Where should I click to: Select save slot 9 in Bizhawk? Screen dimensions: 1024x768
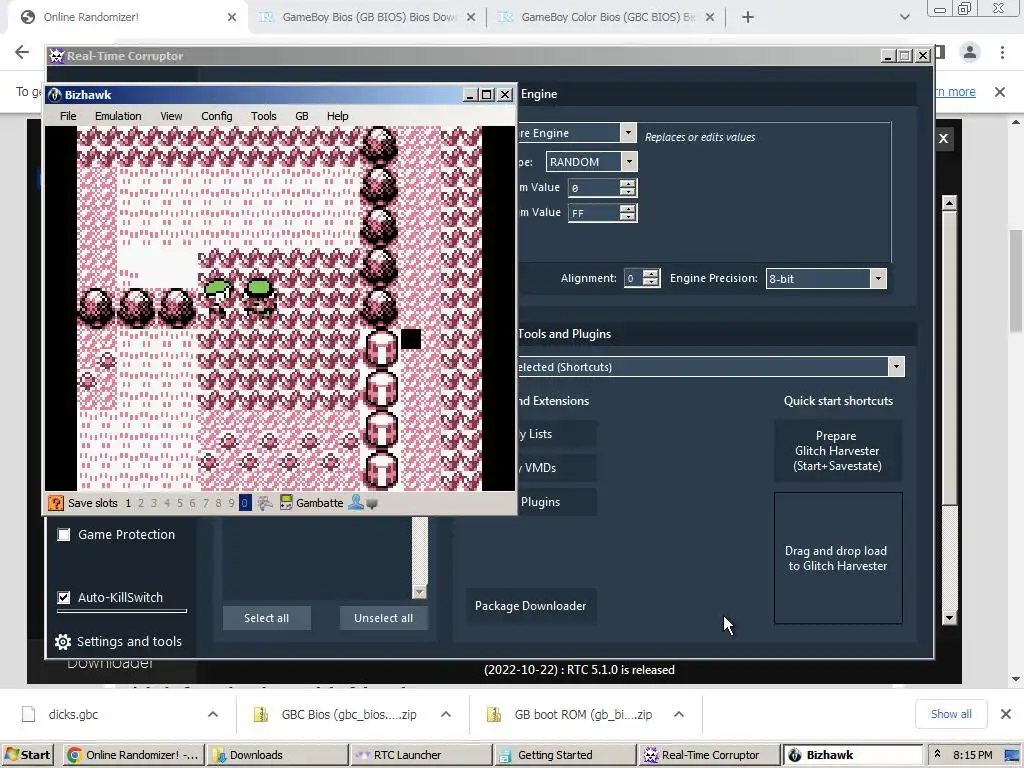[x=231, y=503]
